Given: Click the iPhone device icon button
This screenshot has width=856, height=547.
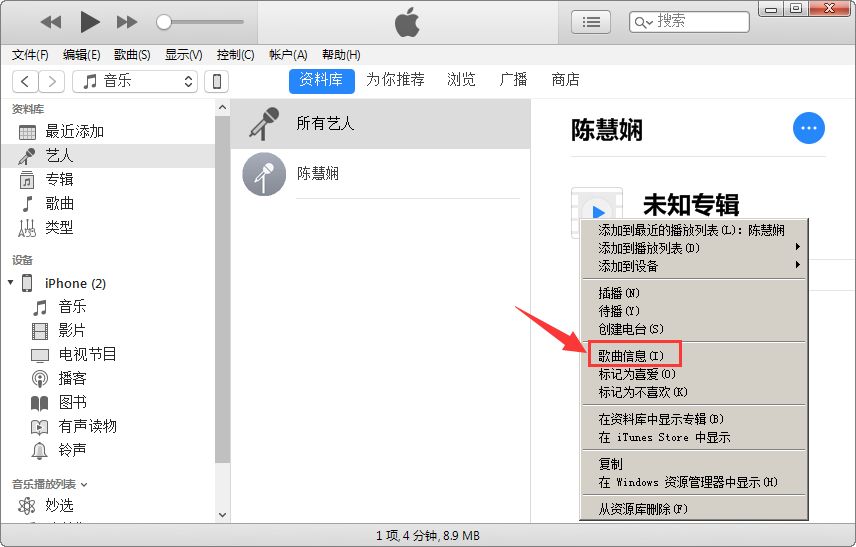Looking at the screenshot, I should [x=216, y=81].
